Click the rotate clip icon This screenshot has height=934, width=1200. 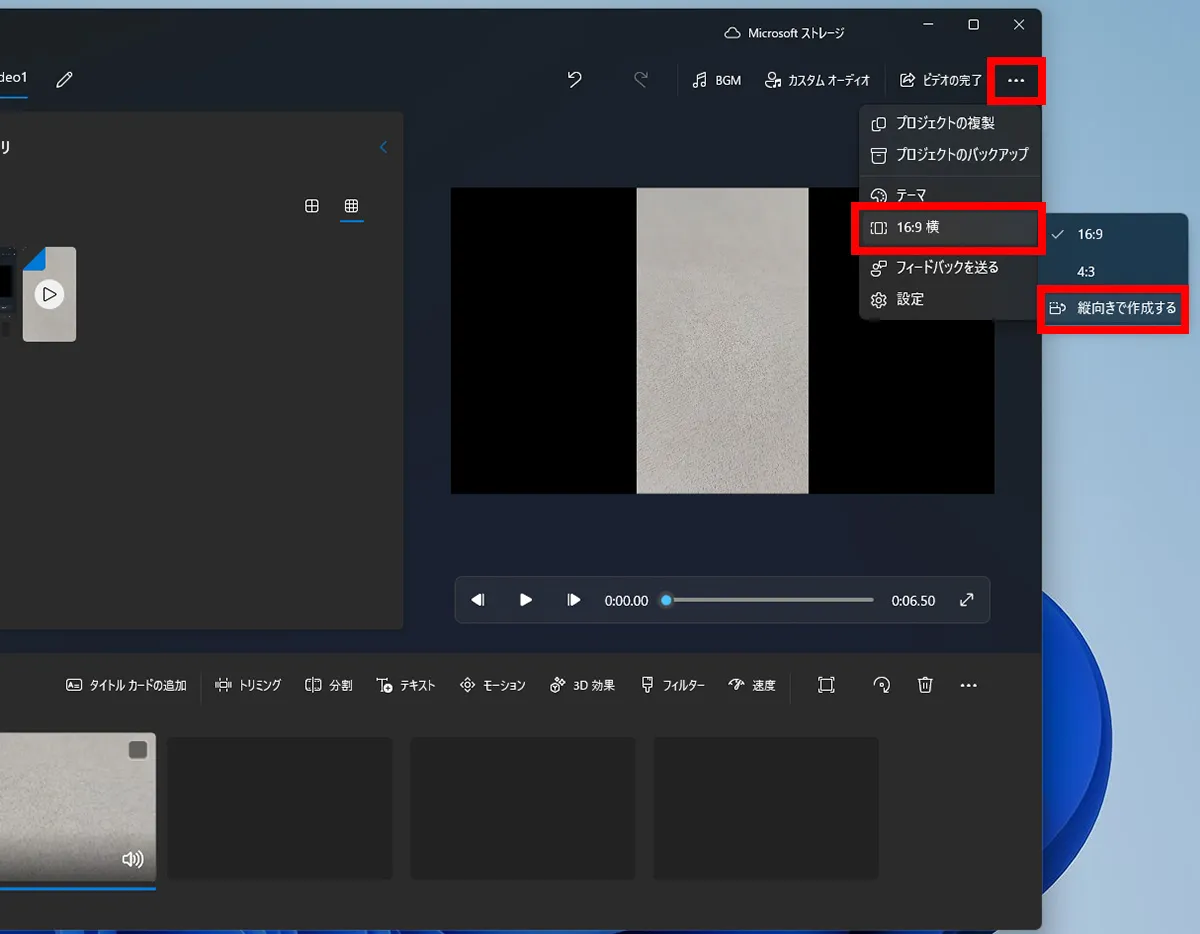pos(881,685)
